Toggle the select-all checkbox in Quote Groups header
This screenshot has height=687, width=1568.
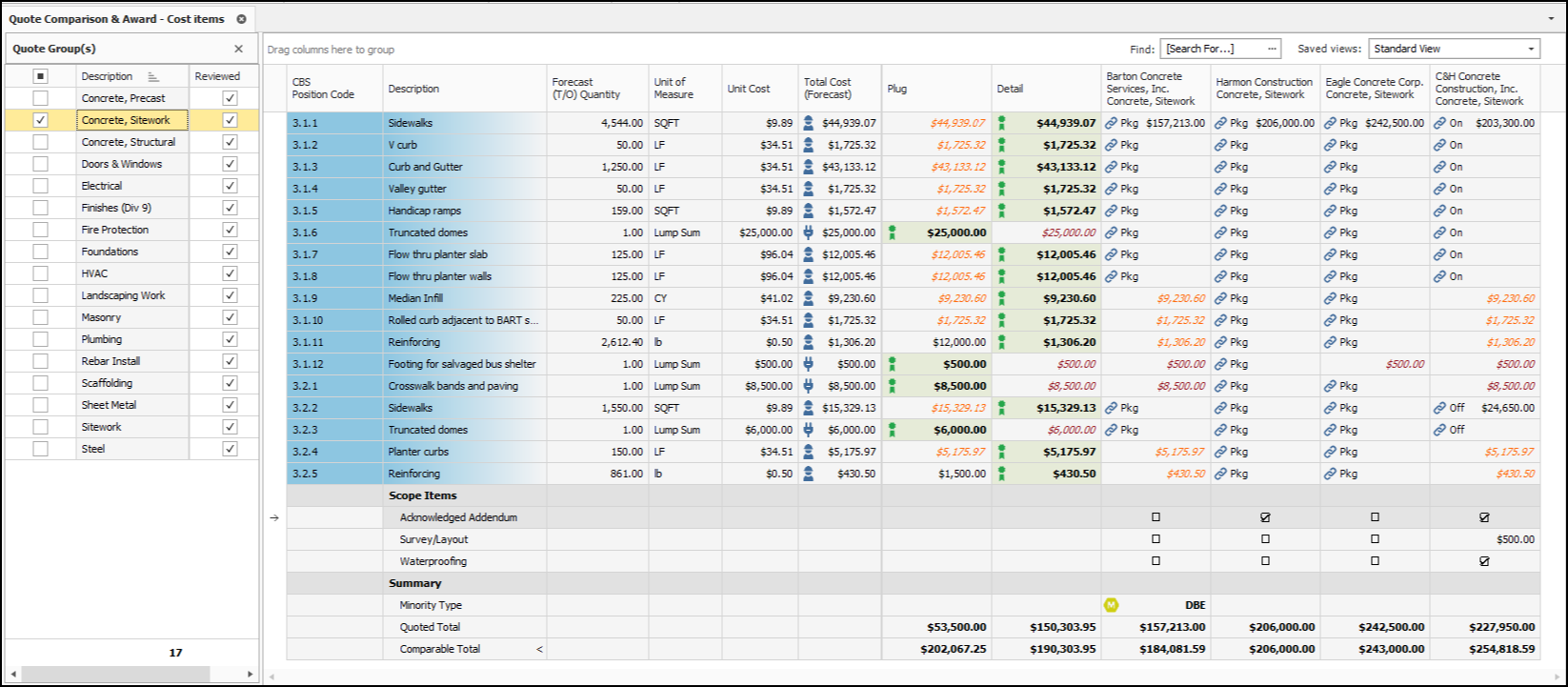pyautogui.click(x=40, y=76)
